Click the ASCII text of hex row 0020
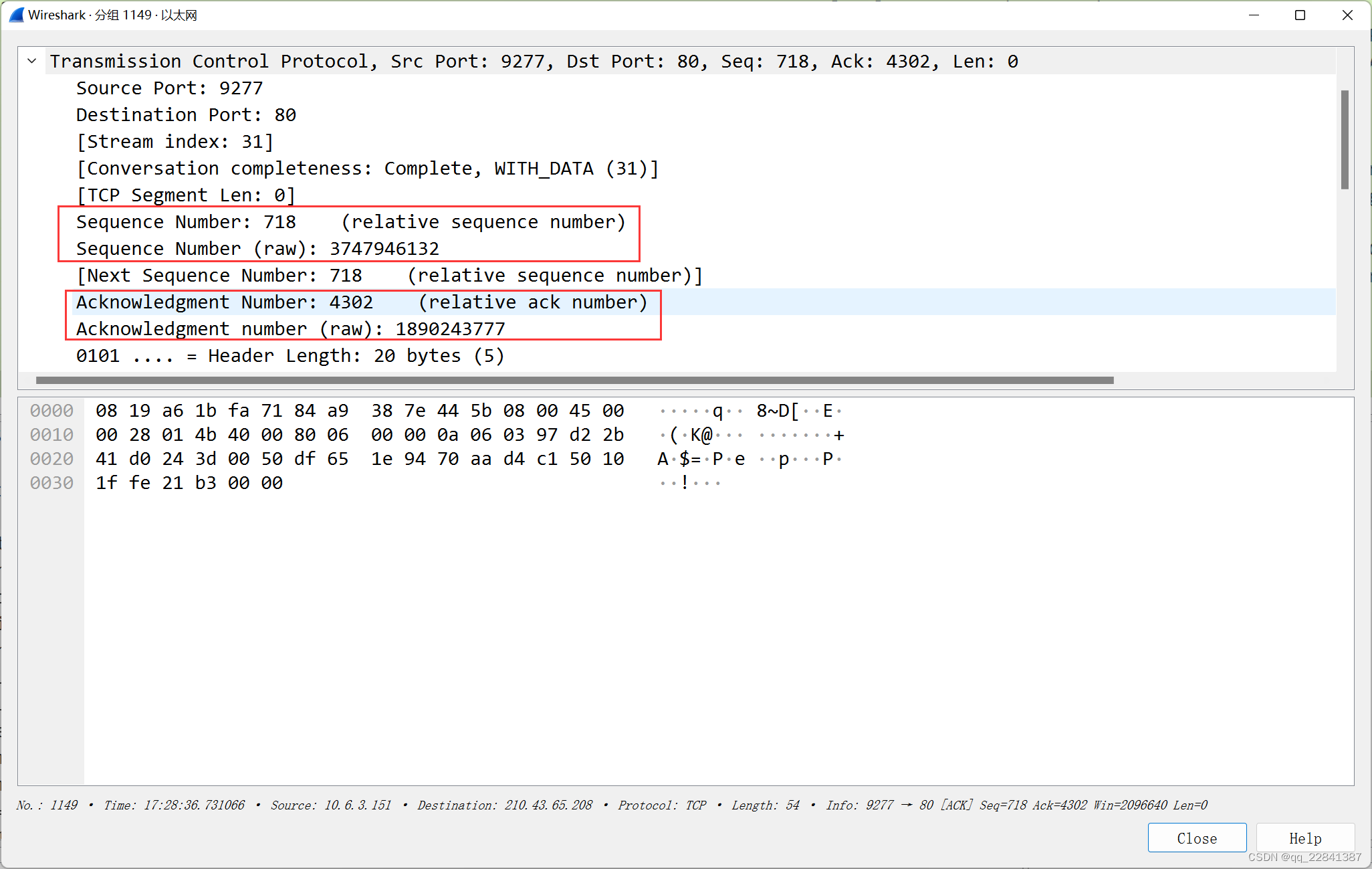Image resolution: width=1372 pixels, height=869 pixels. tap(750, 458)
